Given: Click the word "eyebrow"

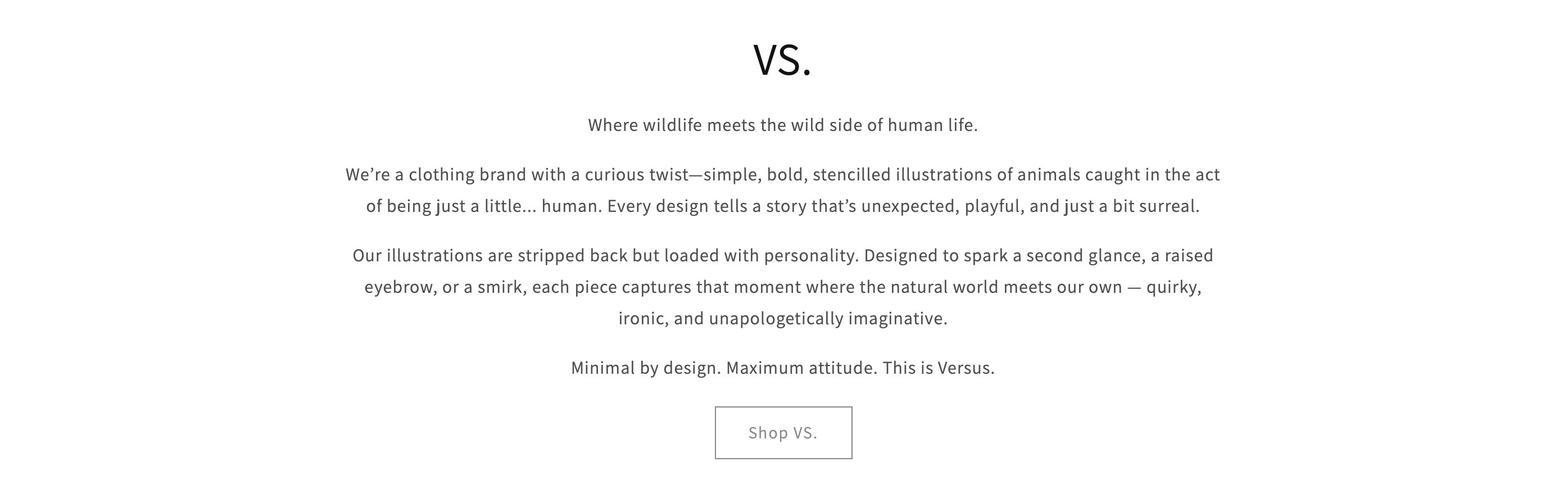Looking at the screenshot, I should click(399, 287).
